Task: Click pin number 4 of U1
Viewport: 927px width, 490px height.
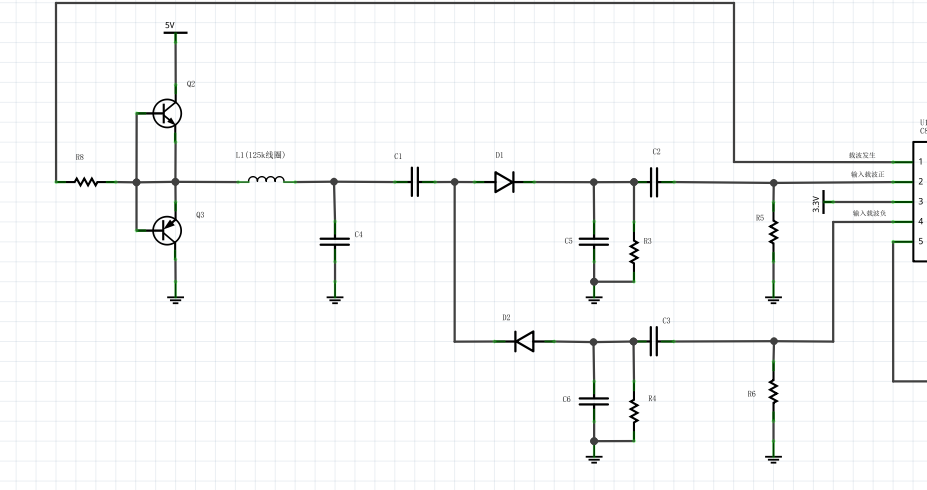Action: [920, 221]
